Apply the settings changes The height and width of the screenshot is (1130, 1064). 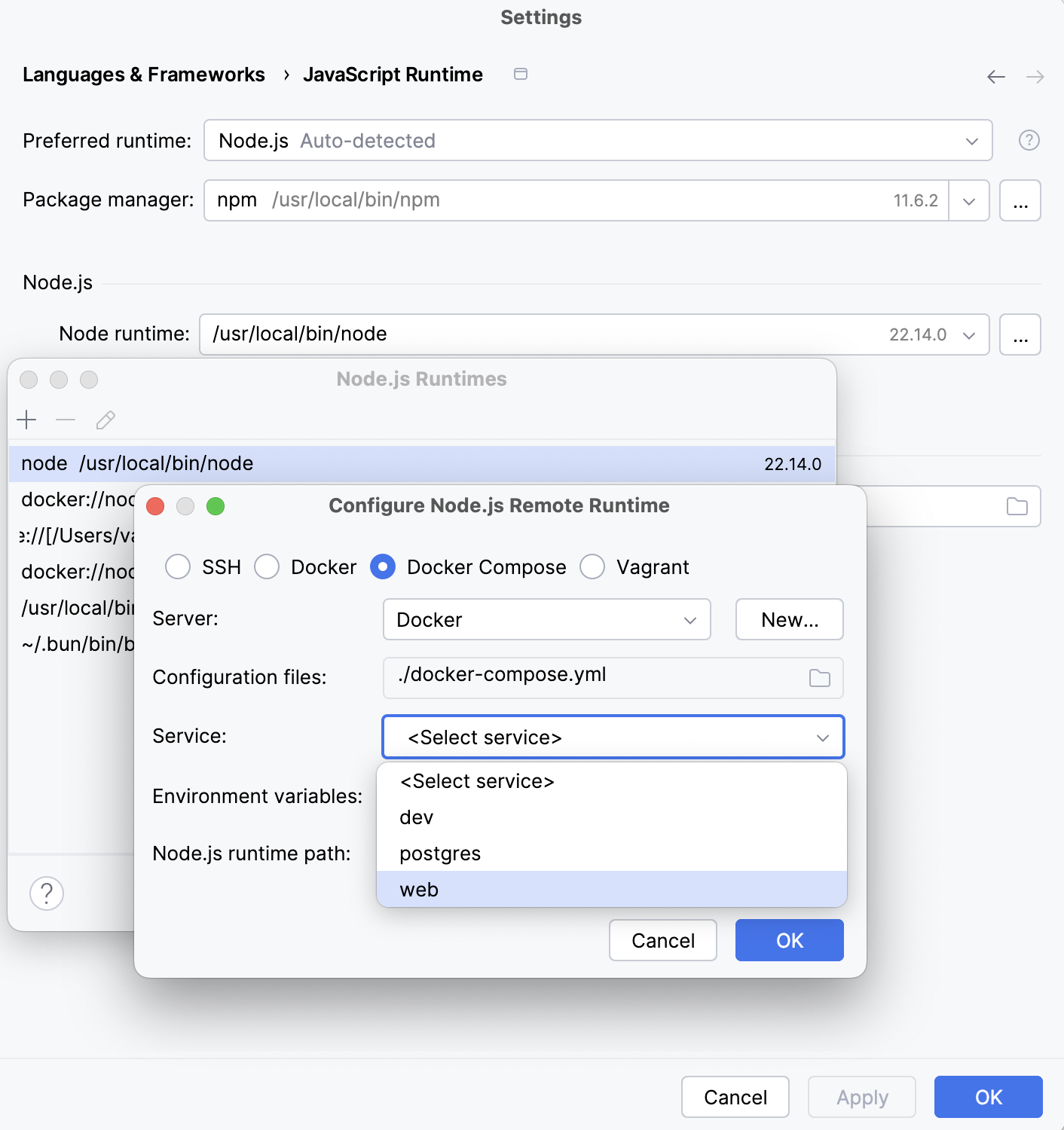tap(861, 1097)
